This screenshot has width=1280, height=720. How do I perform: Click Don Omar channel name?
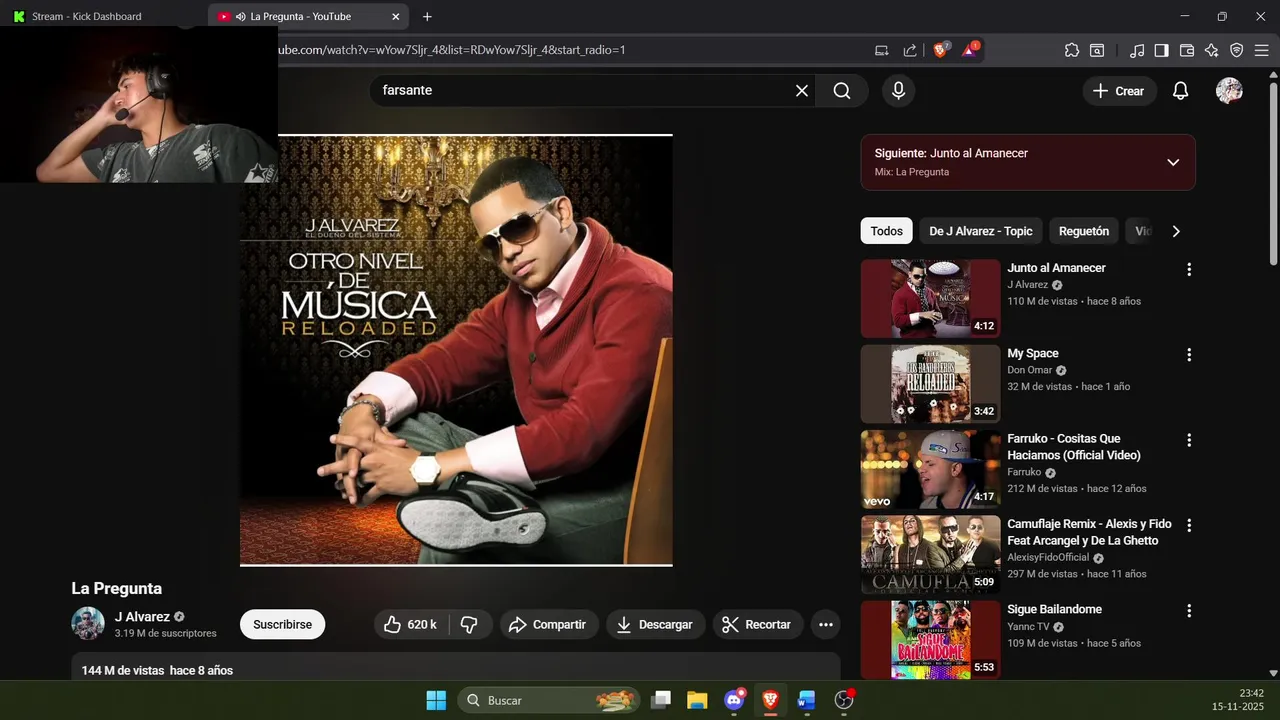click(x=1030, y=370)
